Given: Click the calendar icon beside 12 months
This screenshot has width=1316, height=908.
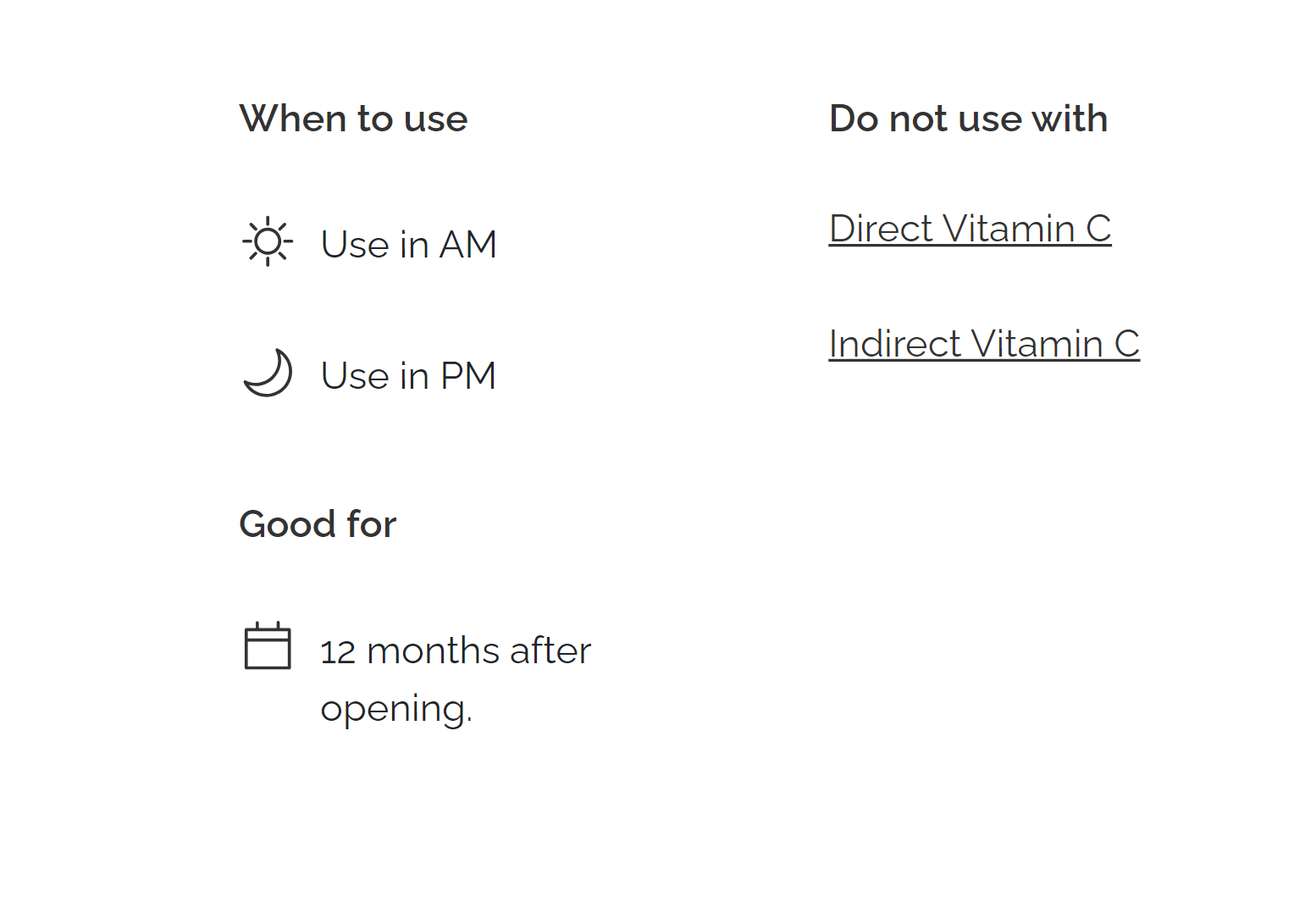Looking at the screenshot, I should pyautogui.click(x=268, y=647).
